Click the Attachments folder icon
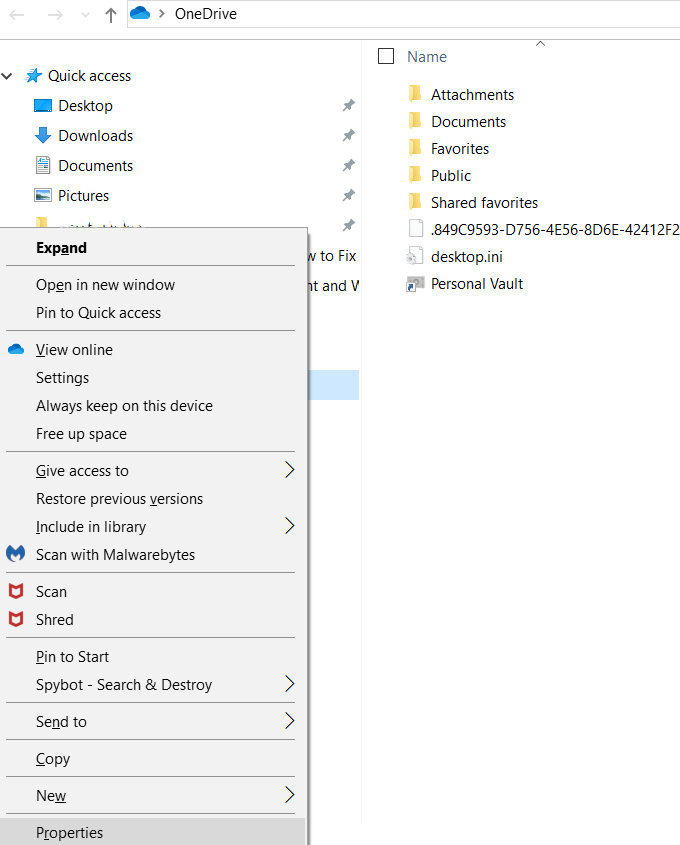This screenshot has width=680, height=845. pos(416,94)
